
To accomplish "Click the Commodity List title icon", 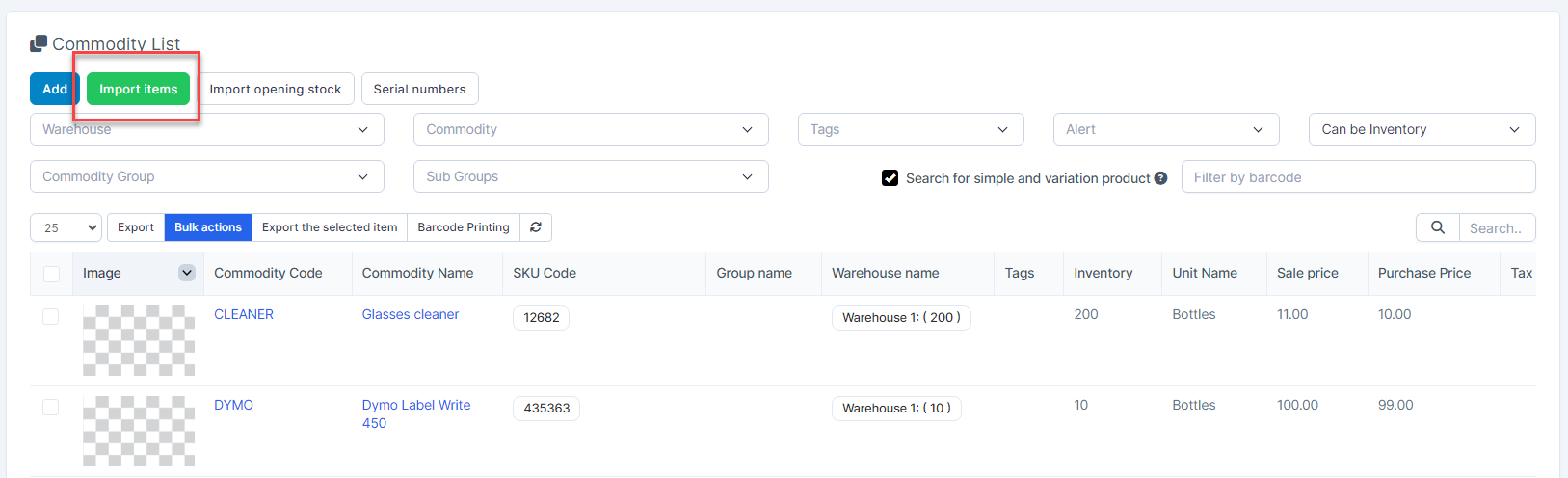I will [39, 43].
